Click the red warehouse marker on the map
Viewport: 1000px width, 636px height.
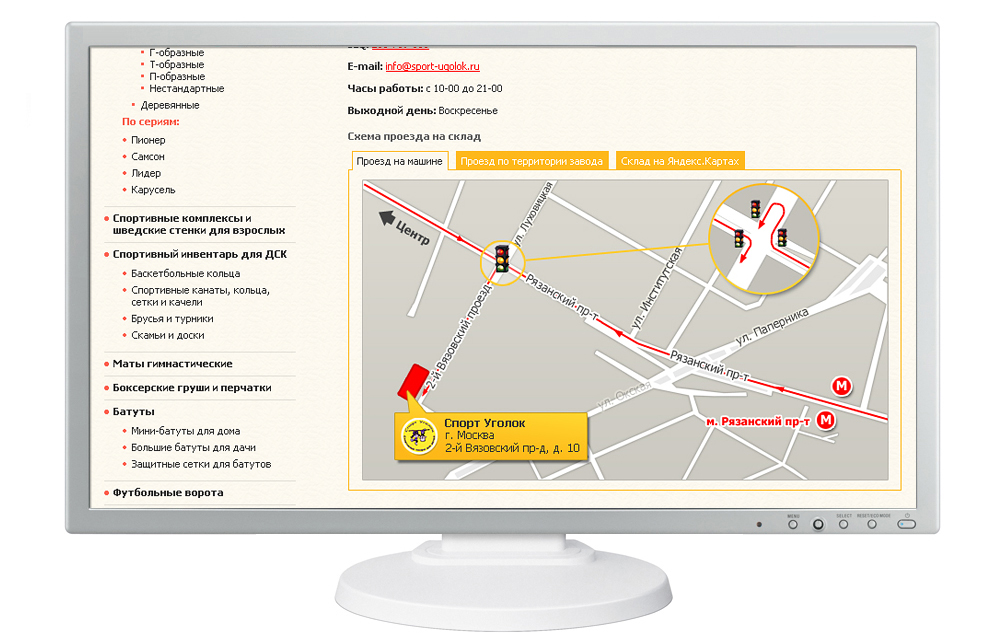coord(413,381)
